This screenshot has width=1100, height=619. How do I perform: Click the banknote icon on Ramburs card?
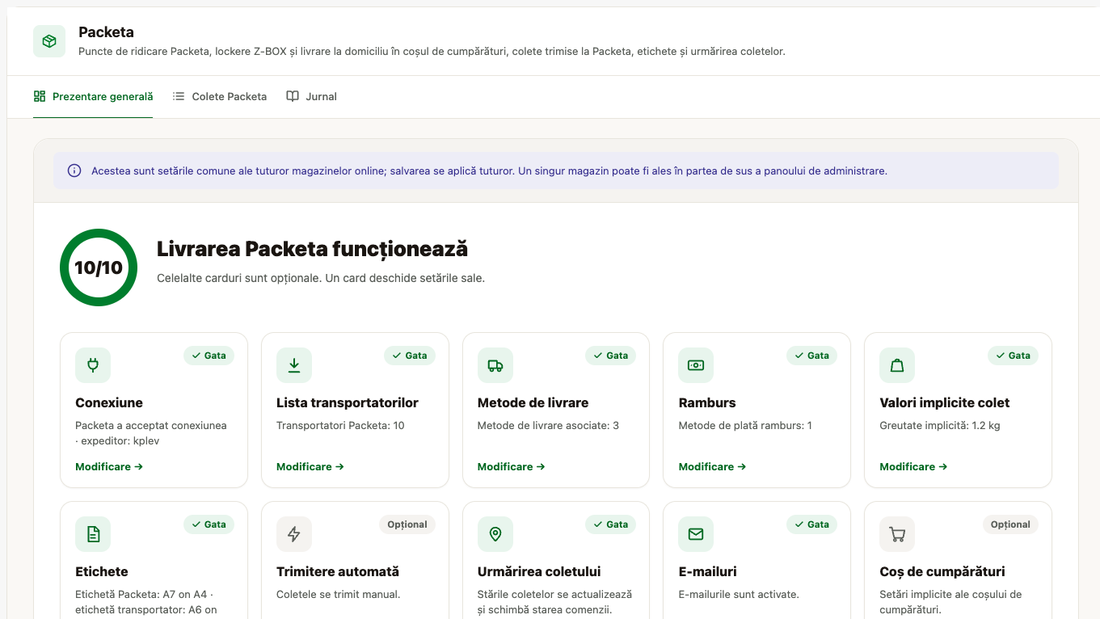696,365
